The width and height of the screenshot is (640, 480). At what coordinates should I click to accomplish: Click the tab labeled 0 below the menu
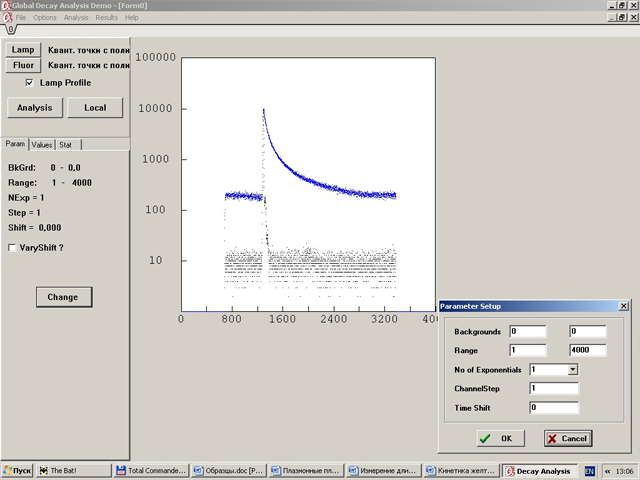point(10,30)
